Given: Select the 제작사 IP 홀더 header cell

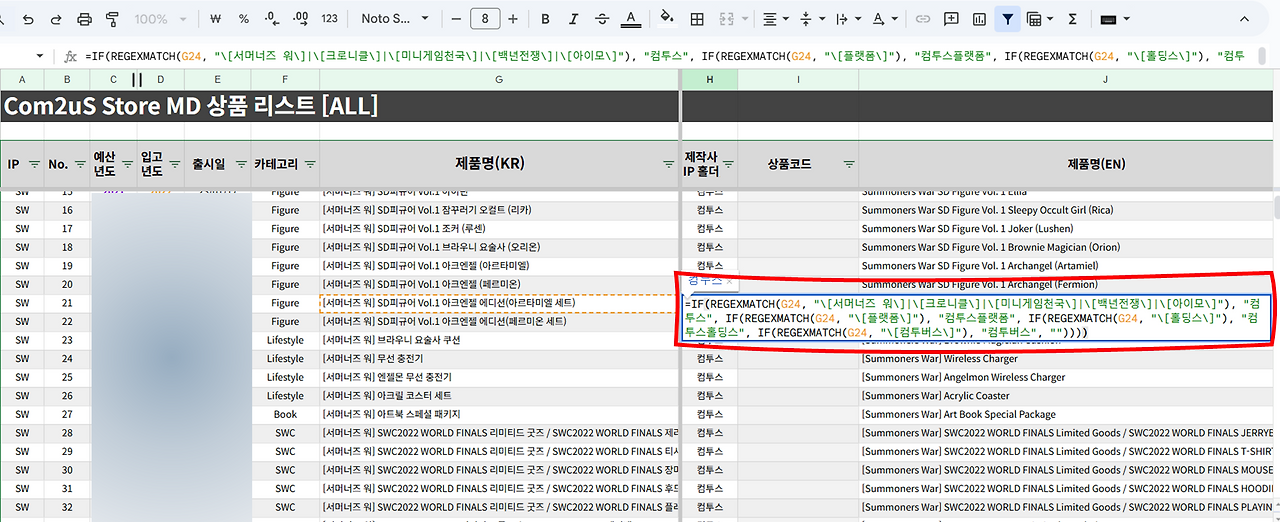Looking at the screenshot, I should [709, 164].
